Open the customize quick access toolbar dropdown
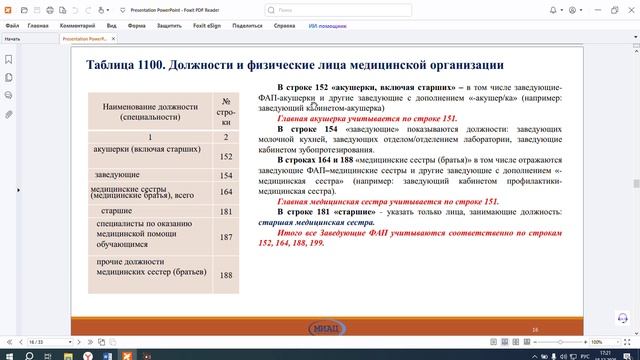The height and width of the screenshot is (360, 640). 122,10
